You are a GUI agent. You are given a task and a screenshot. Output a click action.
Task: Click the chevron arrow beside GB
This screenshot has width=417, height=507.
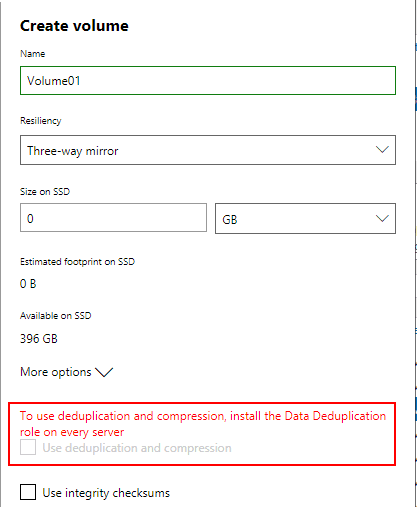pyautogui.click(x=382, y=219)
